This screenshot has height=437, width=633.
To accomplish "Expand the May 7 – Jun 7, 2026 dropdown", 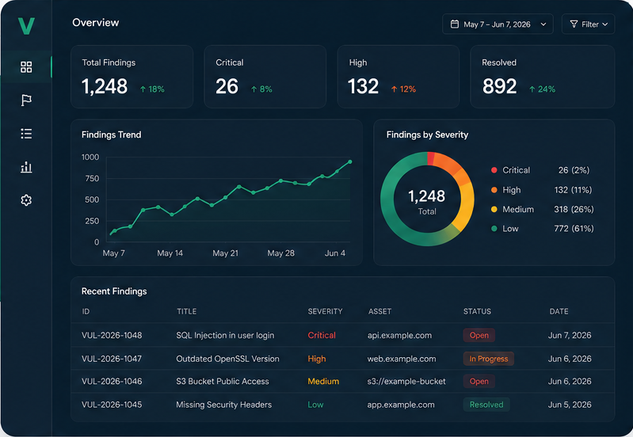I will pyautogui.click(x=498, y=24).
